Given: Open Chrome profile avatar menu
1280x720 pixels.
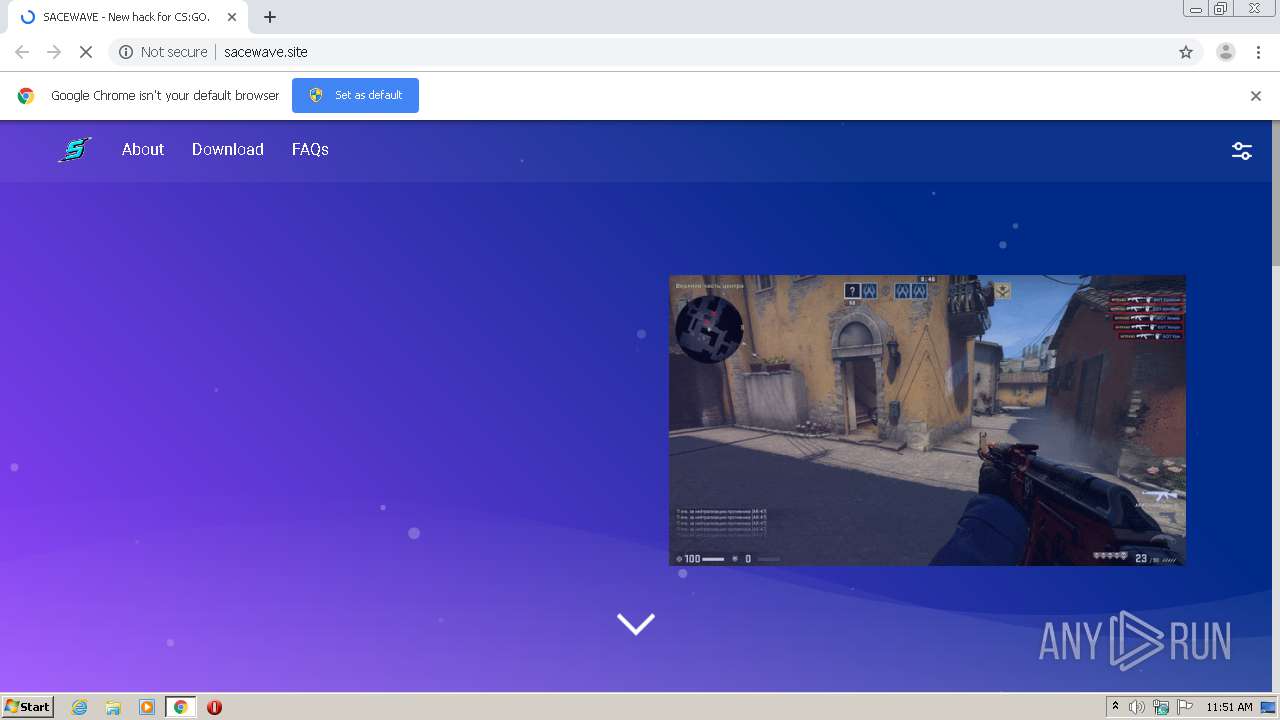Looking at the screenshot, I should 1226,52.
